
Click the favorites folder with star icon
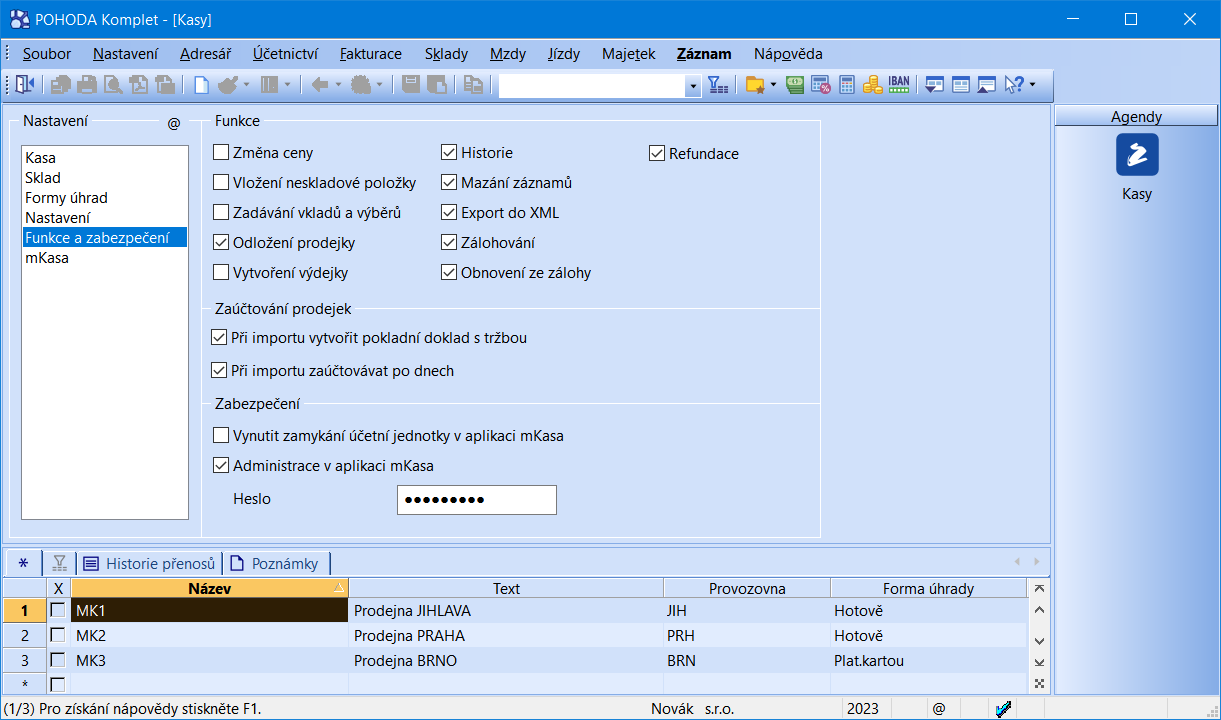(x=756, y=85)
